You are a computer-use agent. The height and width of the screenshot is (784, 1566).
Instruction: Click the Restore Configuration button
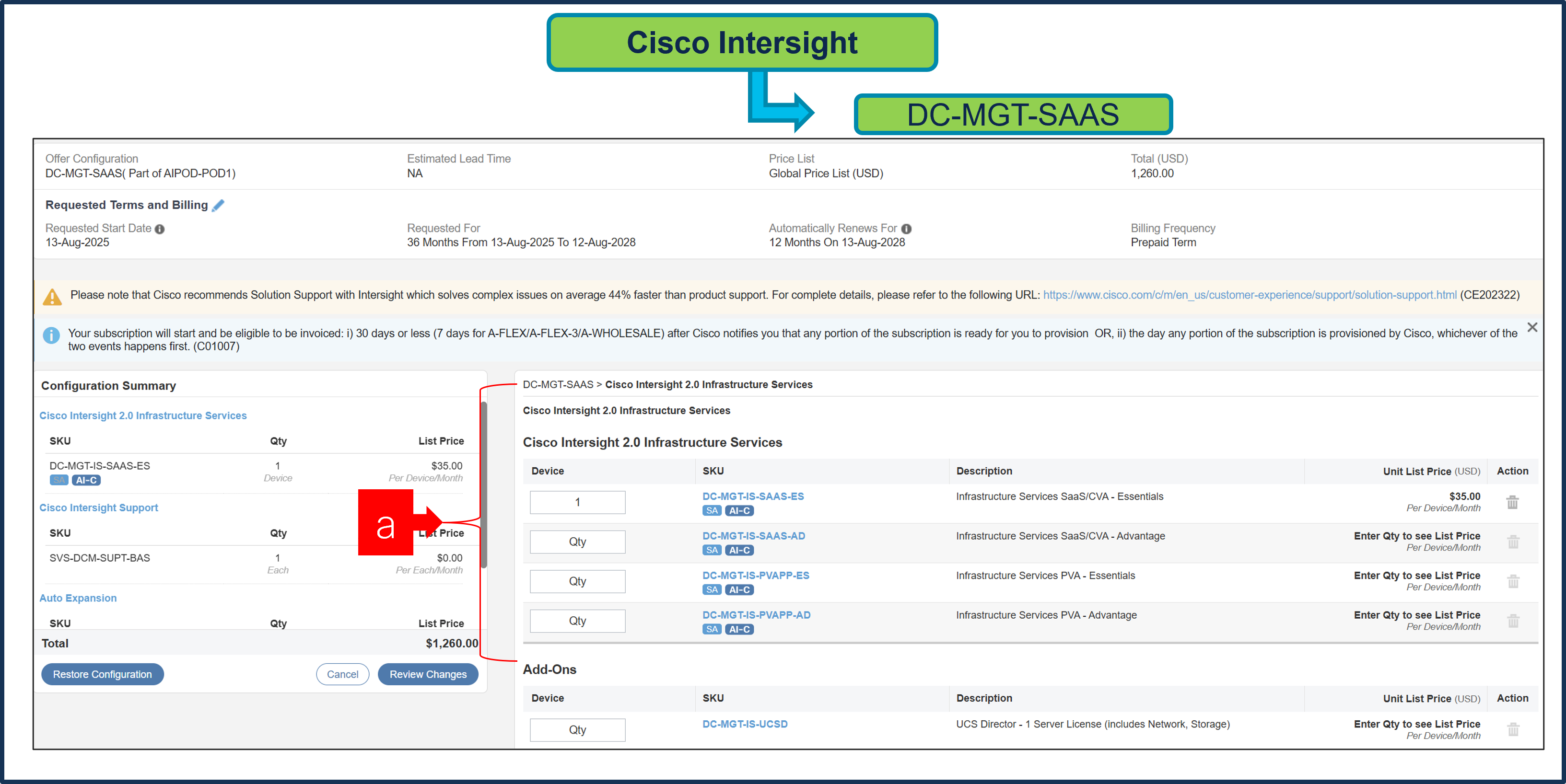(102, 674)
